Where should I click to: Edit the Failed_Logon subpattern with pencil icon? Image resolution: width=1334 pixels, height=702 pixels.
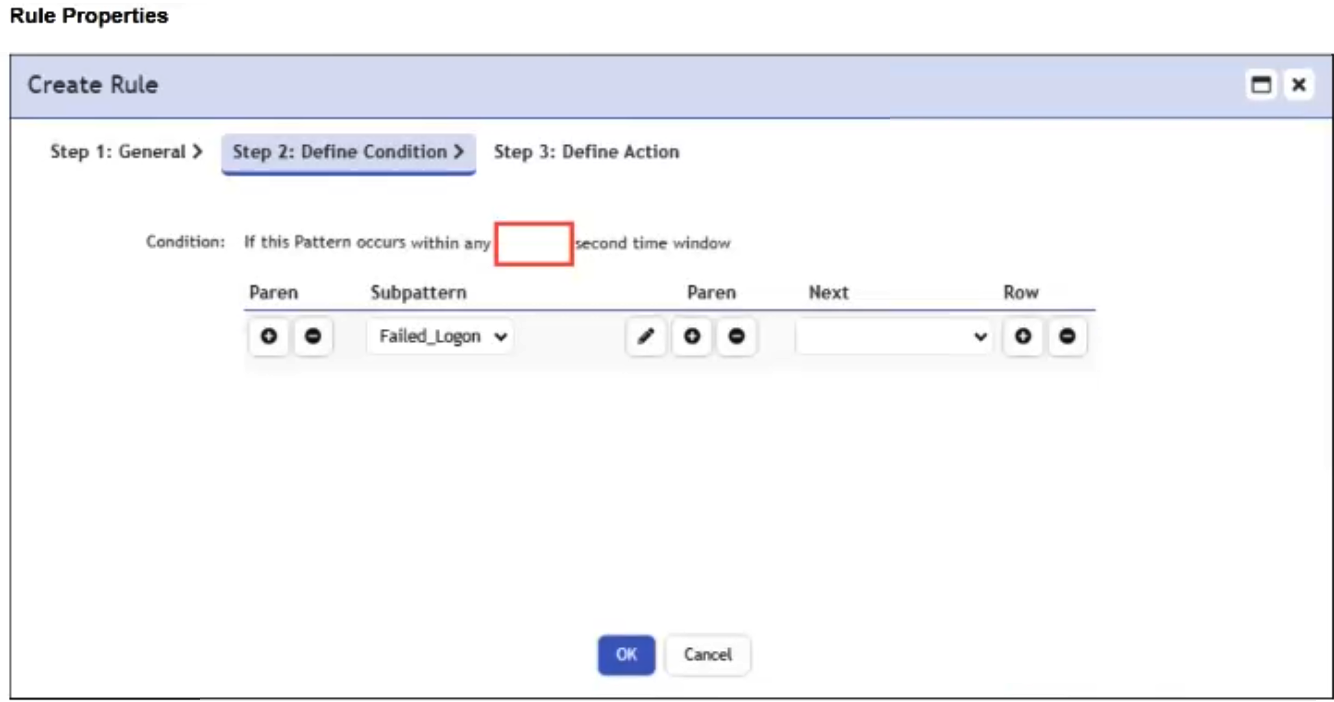coord(646,337)
